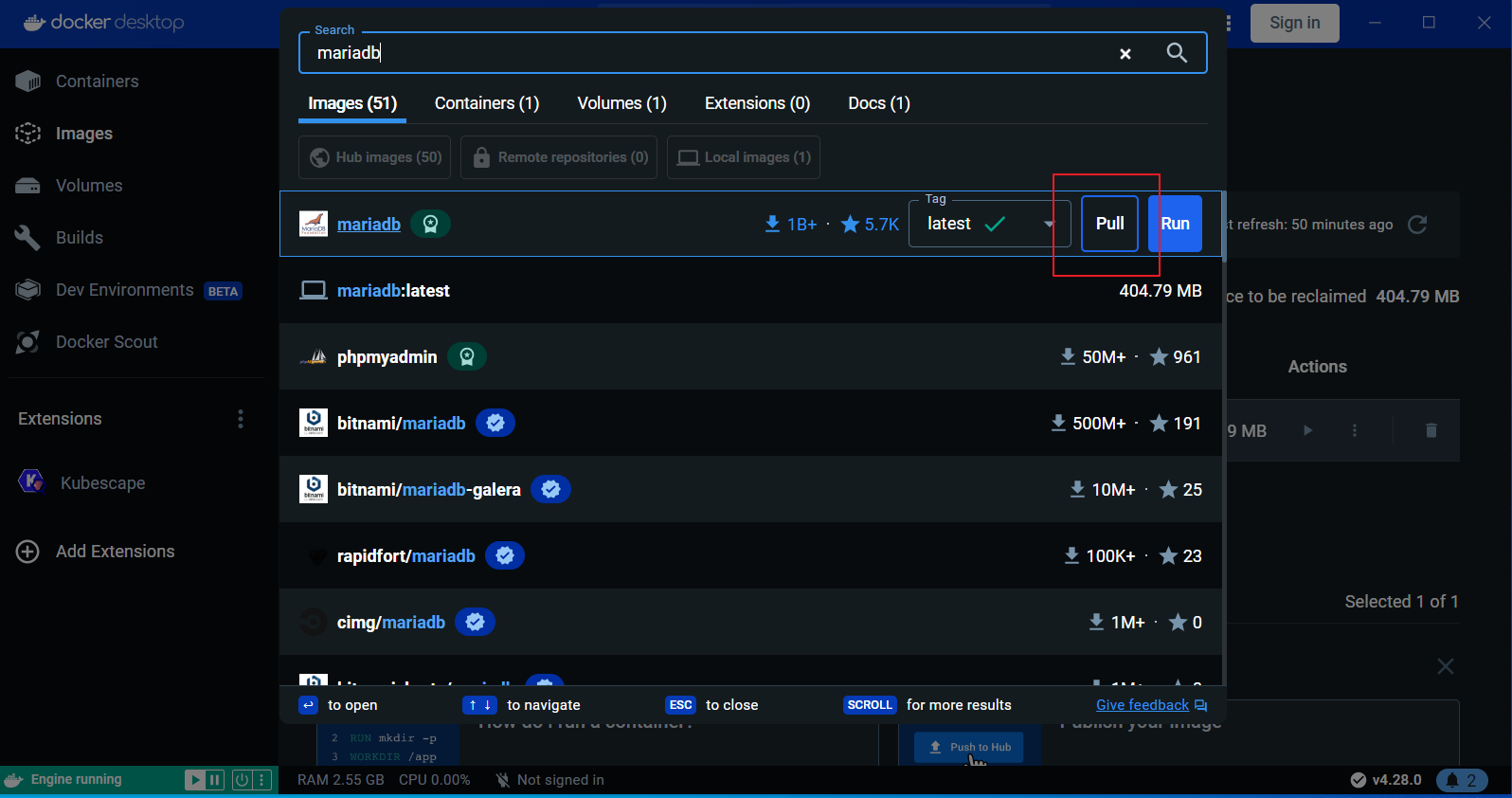
Task: Click the Docker Official Image badge next to mariadb
Action: [430, 225]
